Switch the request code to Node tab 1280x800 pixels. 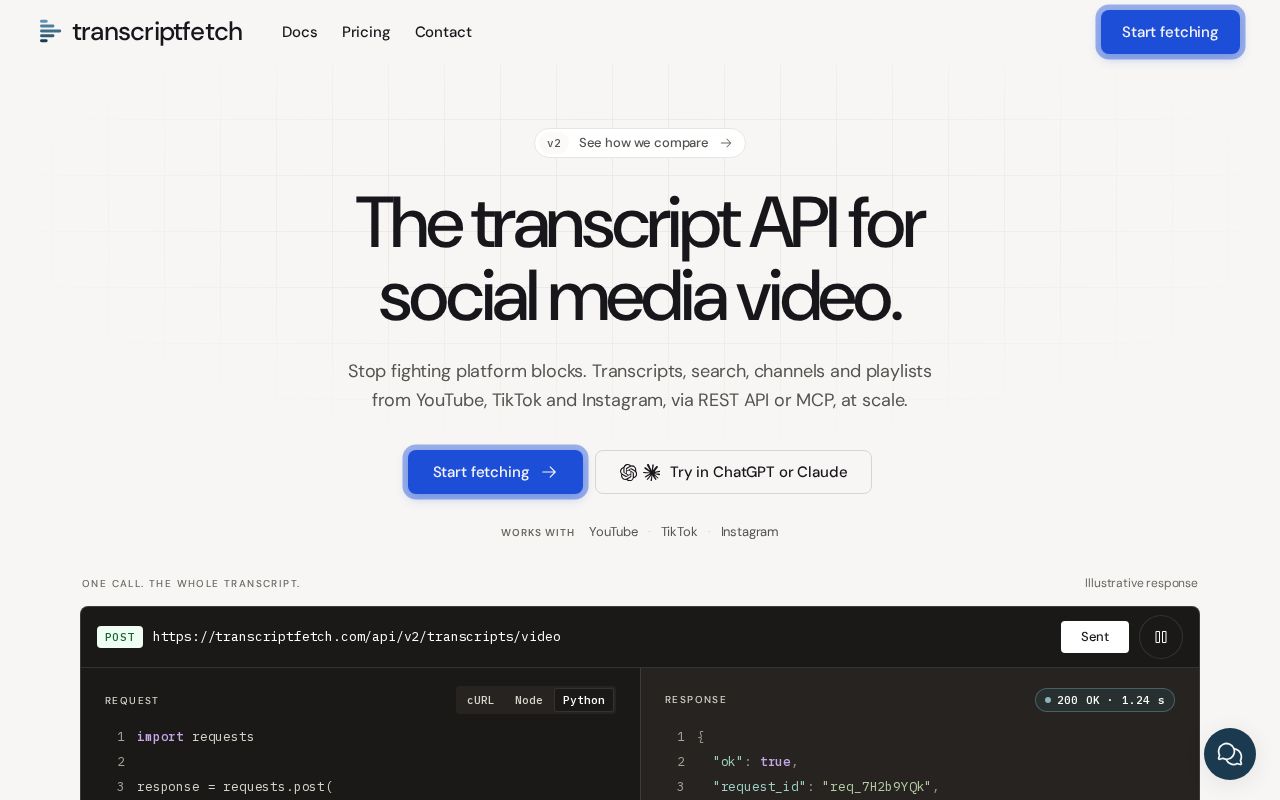[x=529, y=700]
